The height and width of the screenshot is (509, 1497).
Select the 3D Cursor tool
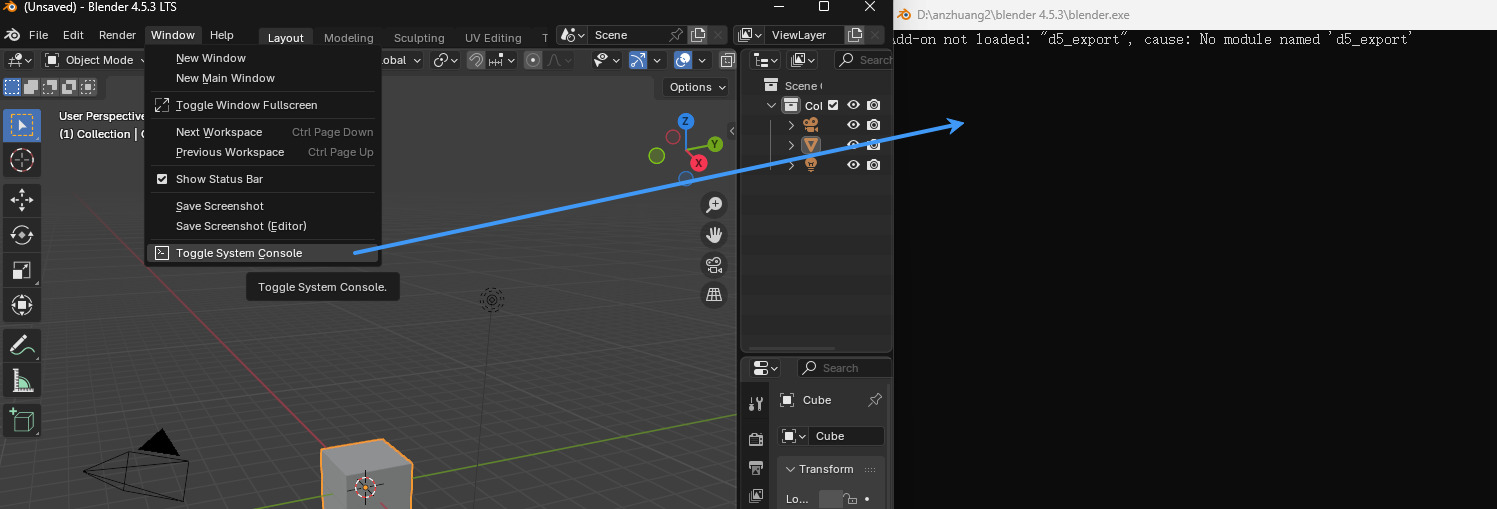click(21, 160)
